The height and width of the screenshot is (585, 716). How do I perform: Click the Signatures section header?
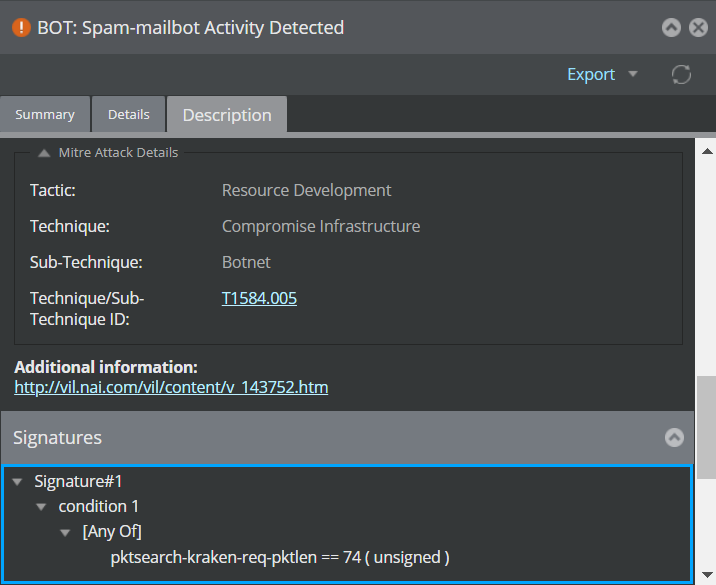tap(347, 437)
